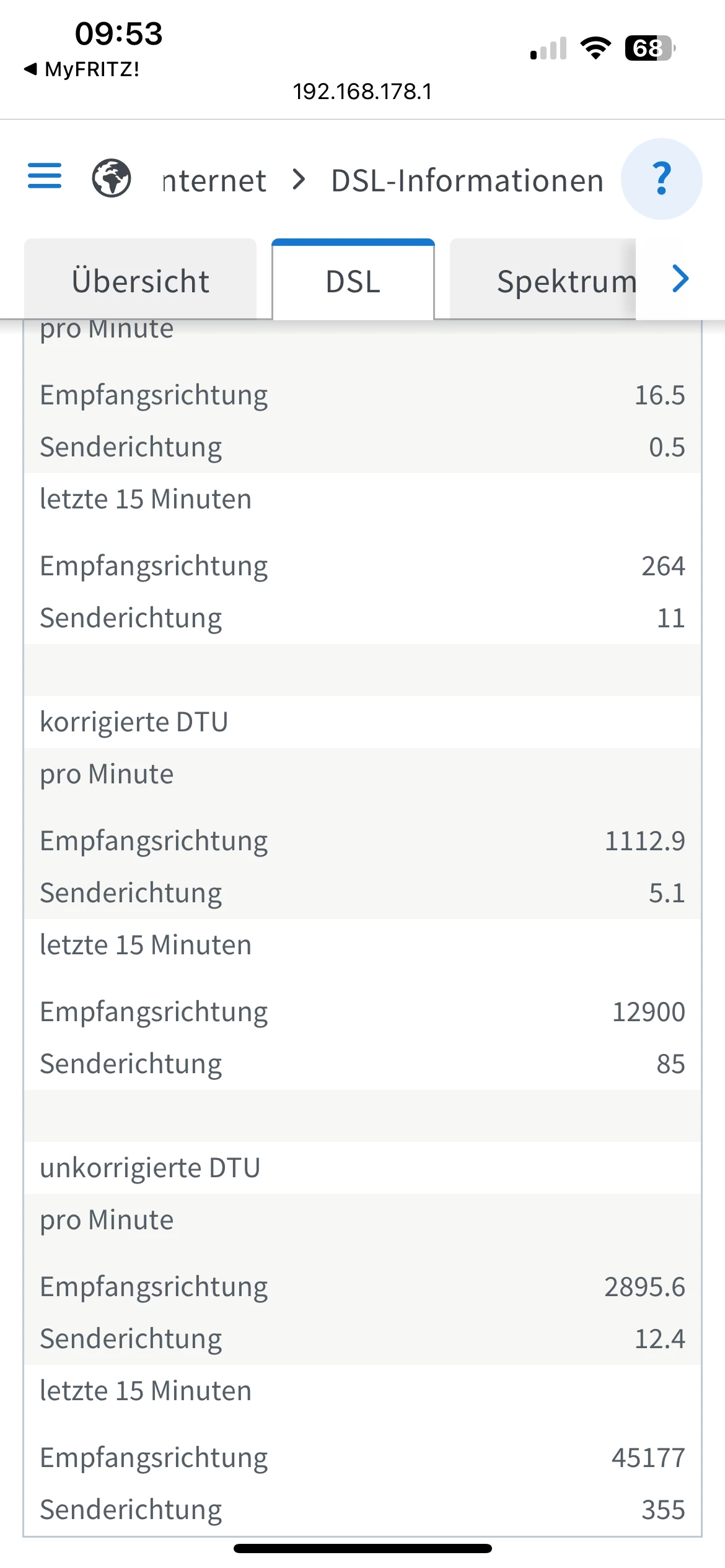
Task: Tap the home indicator bar at the bottom
Action: coord(362,1548)
